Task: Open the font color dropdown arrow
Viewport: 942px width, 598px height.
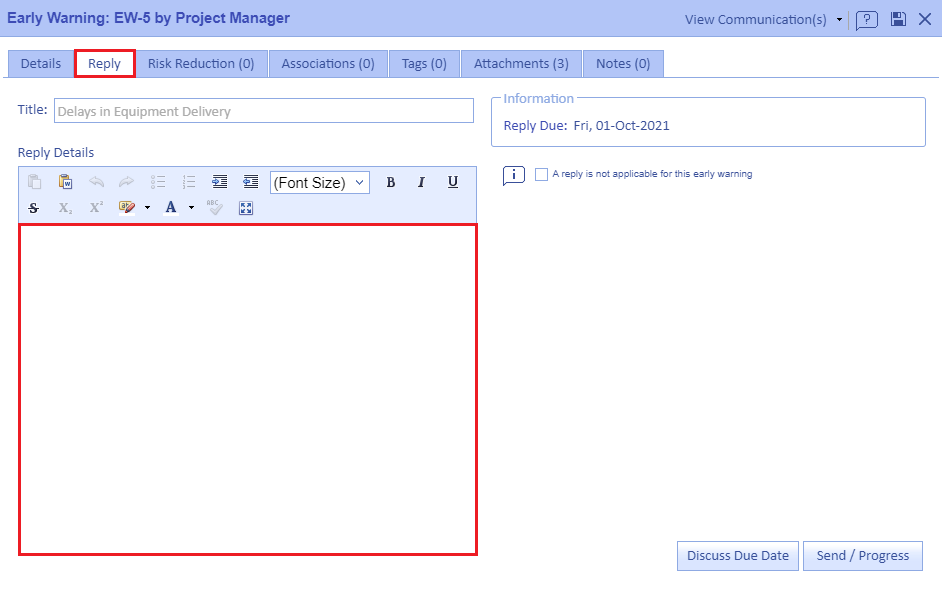Action: (191, 208)
